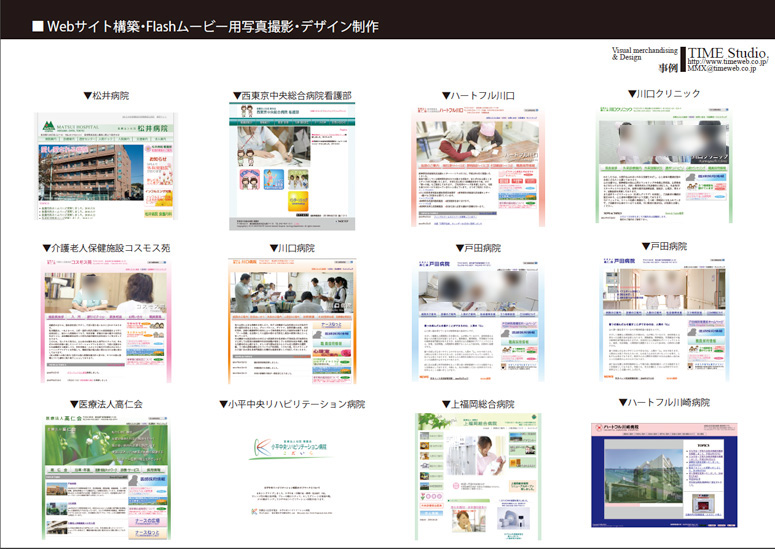
Task: Open the 上福岡総合病院 website thumbnail
Action: [478, 477]
